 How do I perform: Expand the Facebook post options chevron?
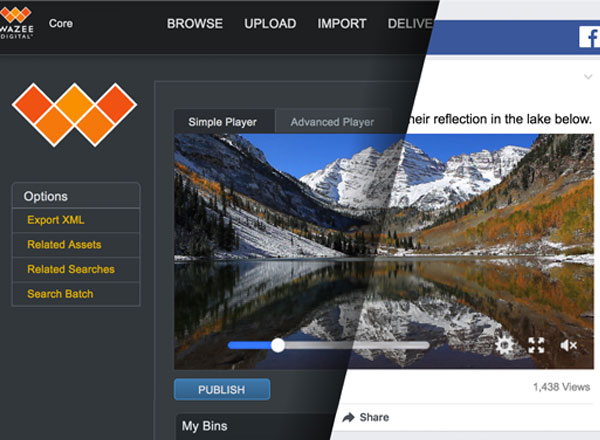pos(588,77)
